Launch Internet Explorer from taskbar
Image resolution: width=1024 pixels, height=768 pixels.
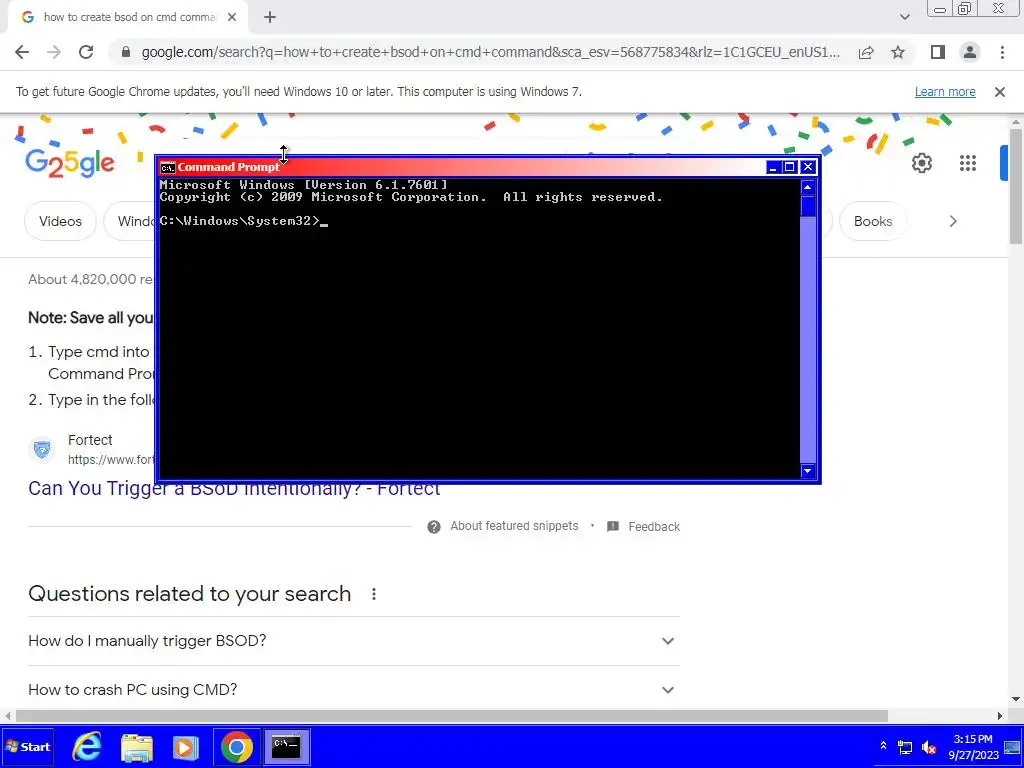pyautogui.click(x=87, y=747)
